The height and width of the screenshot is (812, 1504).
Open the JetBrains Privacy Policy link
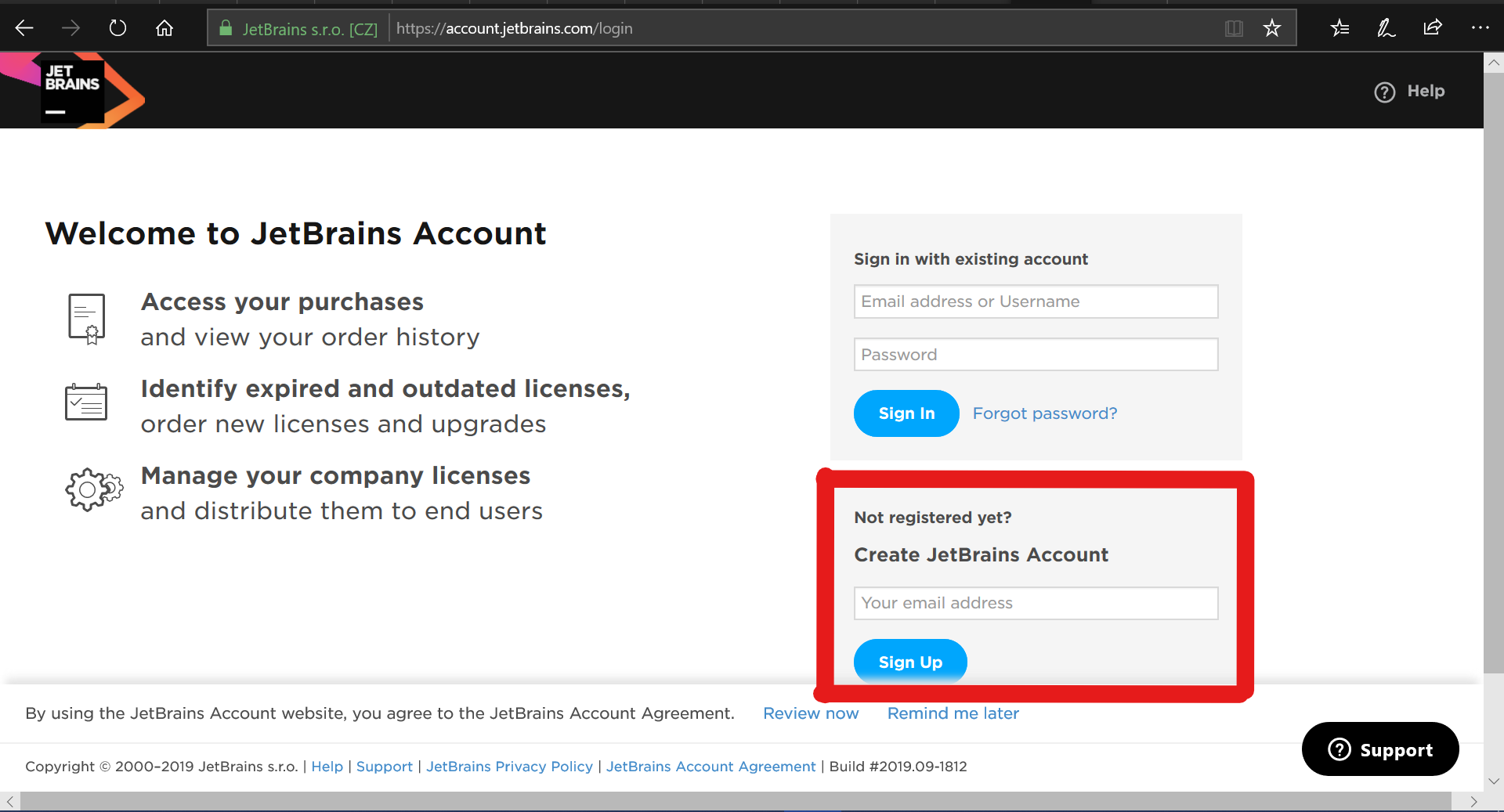point(510,767)
